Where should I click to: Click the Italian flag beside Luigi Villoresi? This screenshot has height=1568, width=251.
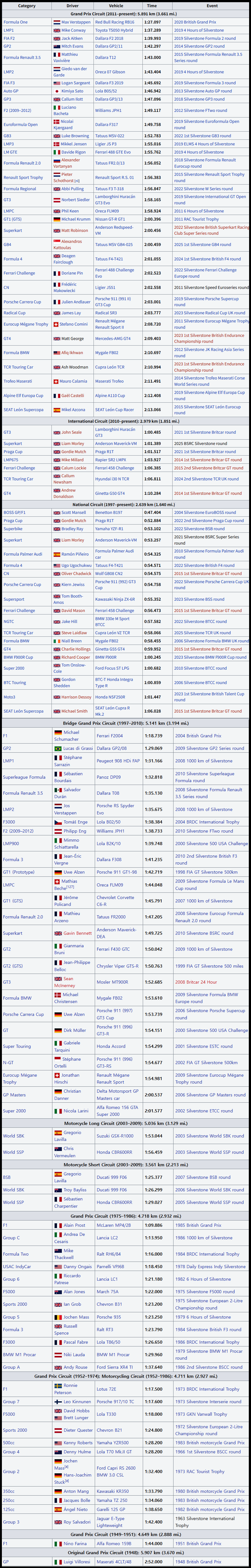tap(58, 1562)
